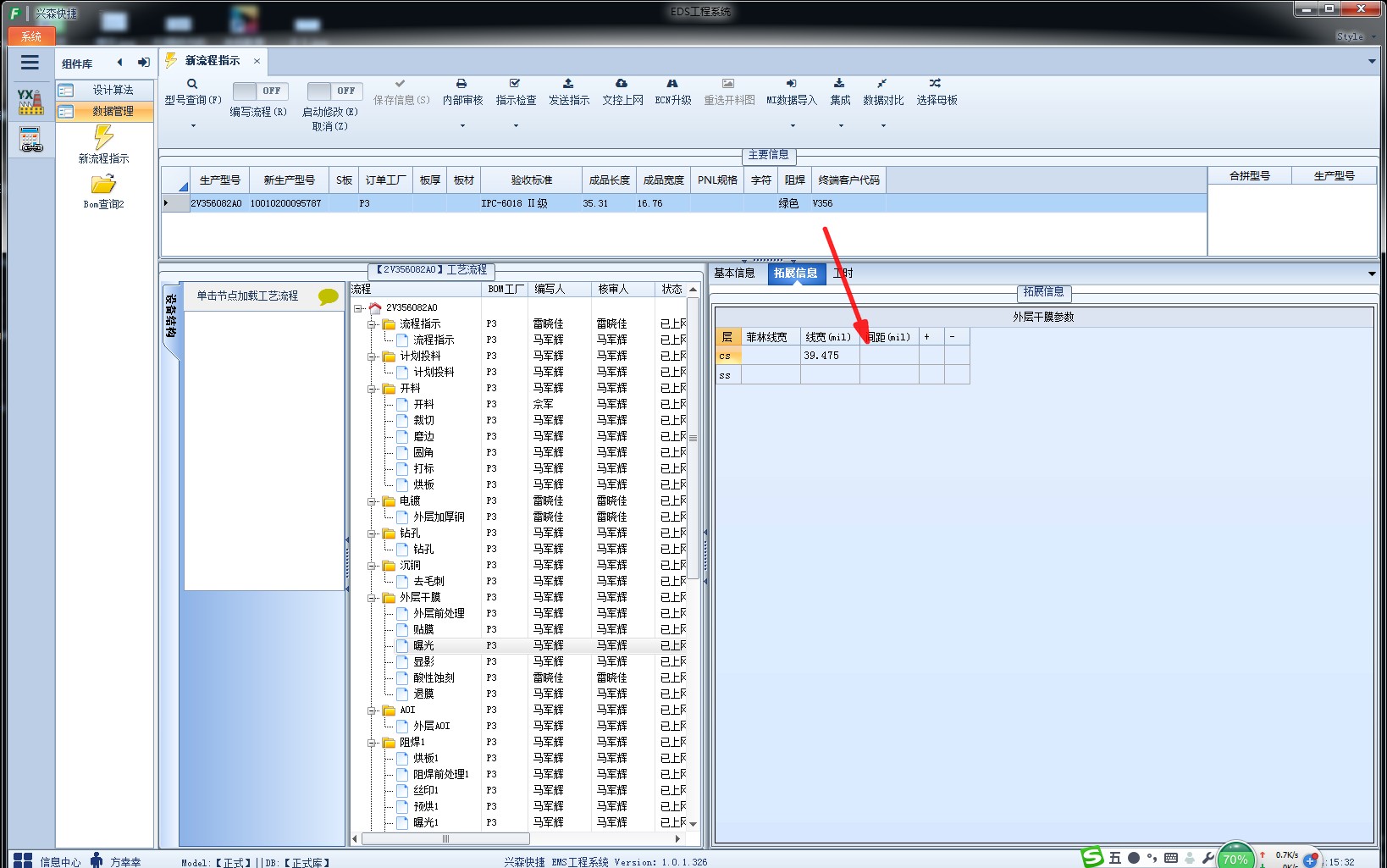
Task: Open the 型号查询 dropdown arrow
Action: click(193, 126)
